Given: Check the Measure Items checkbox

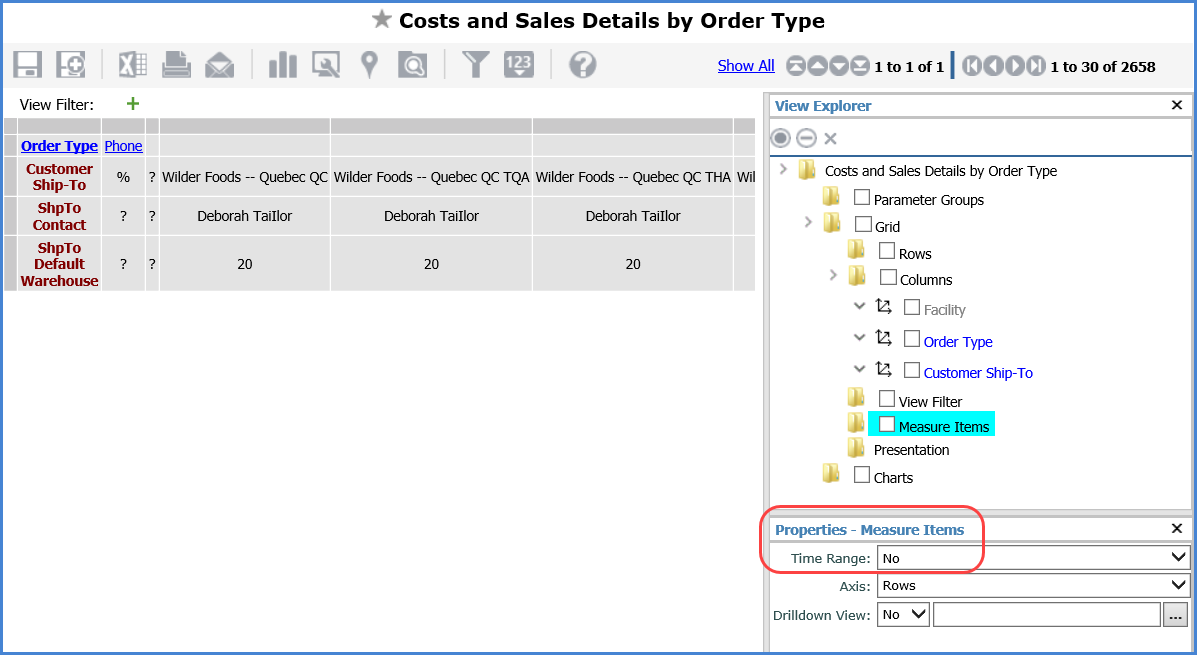Looking at the screenshot, I should coord(887,424).
